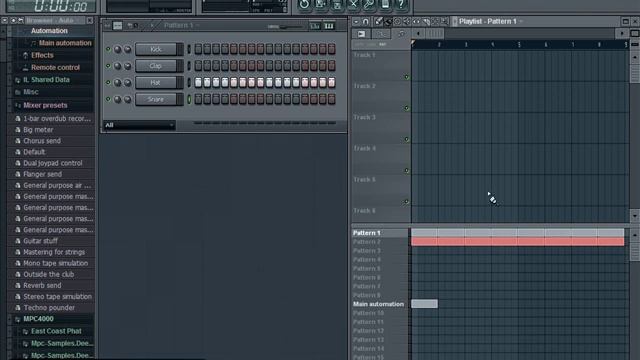Click the first Playlist view tab icon
The image size is (640, 360).
[x=362, y=34]
